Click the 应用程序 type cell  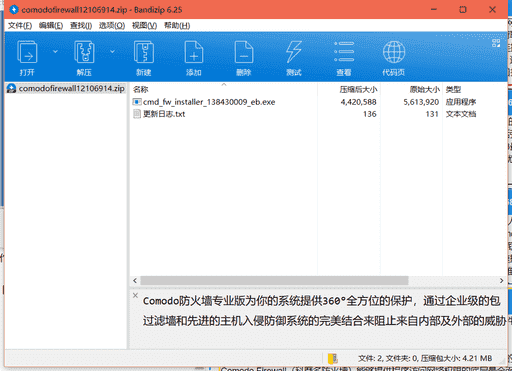(461, 102)
